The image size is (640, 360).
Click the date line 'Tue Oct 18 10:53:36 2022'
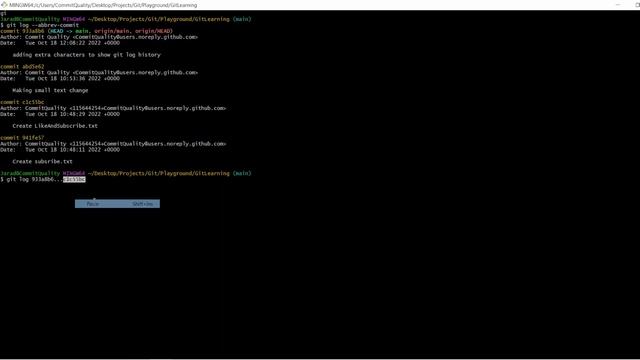[x=60, y=78]
